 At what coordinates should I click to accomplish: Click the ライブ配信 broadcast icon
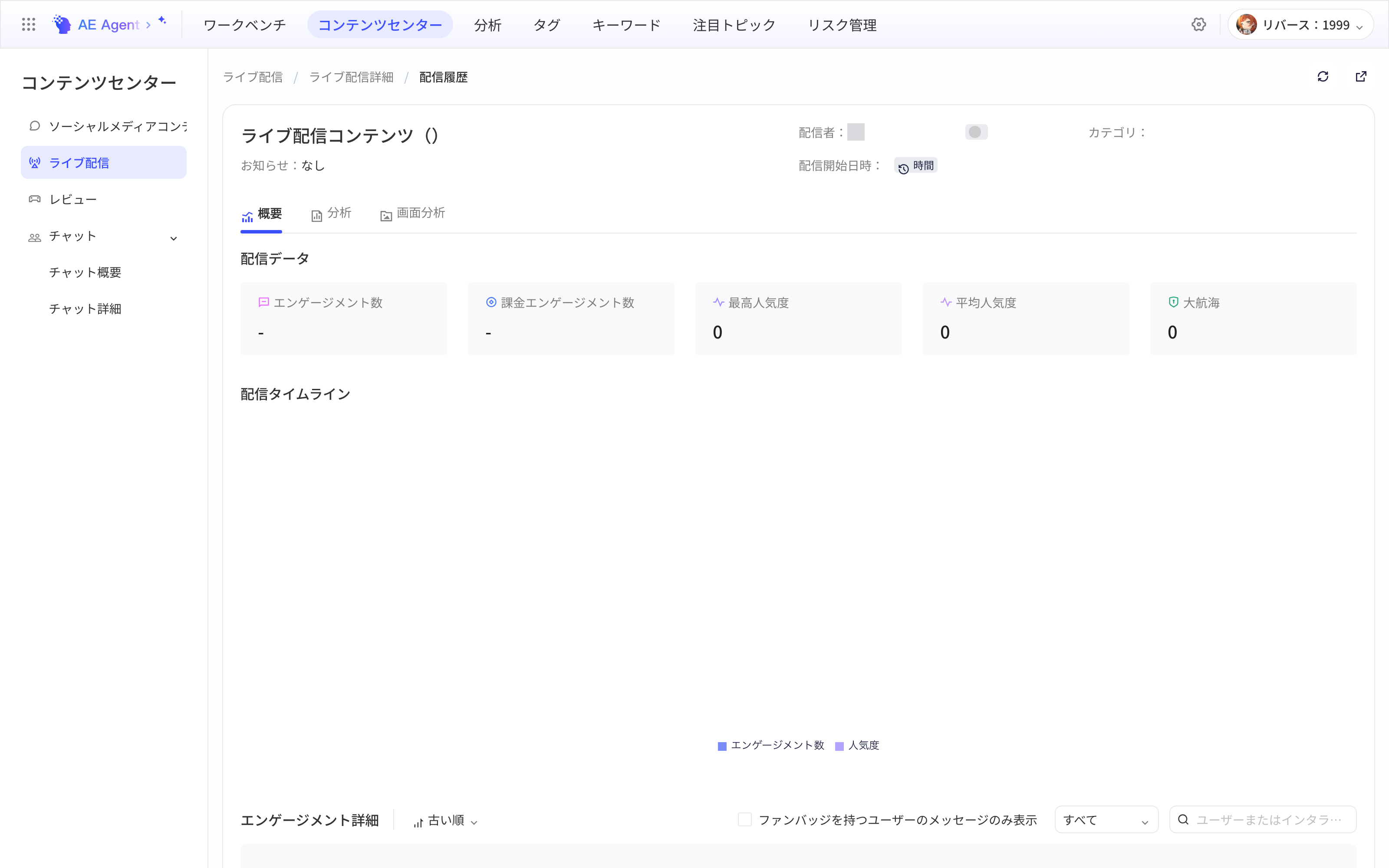click(x=34, y=162)
